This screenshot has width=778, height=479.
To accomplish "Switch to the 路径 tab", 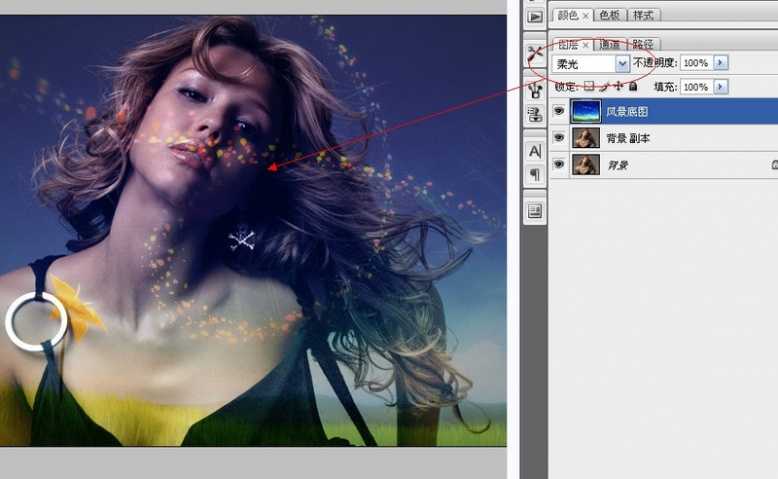I will pyautogui.click(x=643, y=45).
